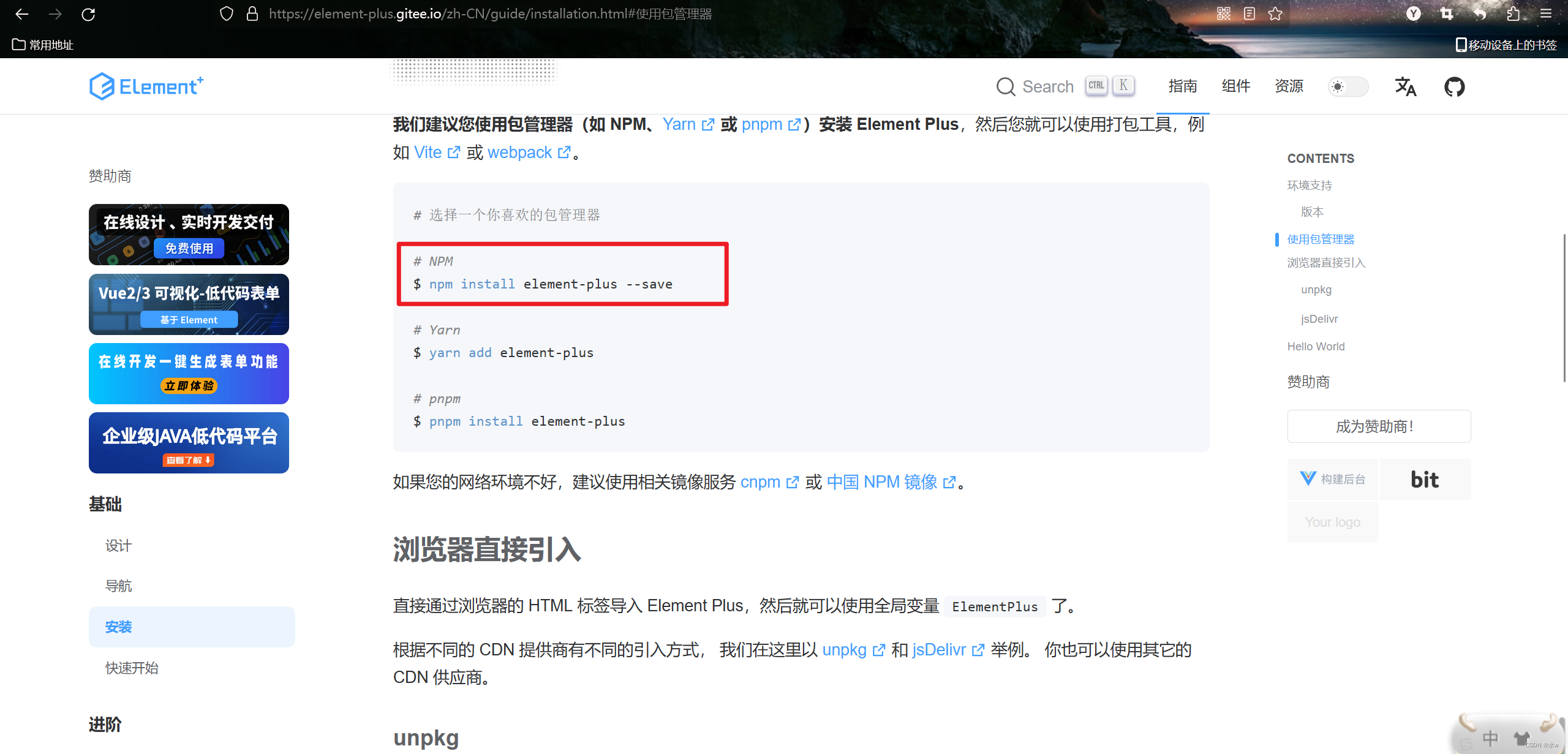Viewport: 1568px width, 754px height.
Task: Toggle reader view icon
Action: [1249, 13]
